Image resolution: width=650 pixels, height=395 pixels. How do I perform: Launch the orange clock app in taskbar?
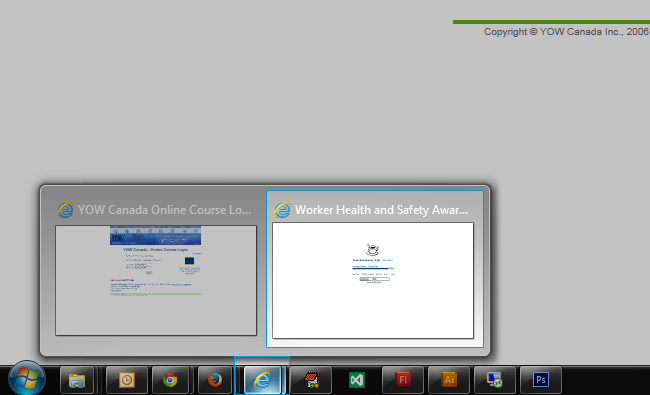[126, 380]
